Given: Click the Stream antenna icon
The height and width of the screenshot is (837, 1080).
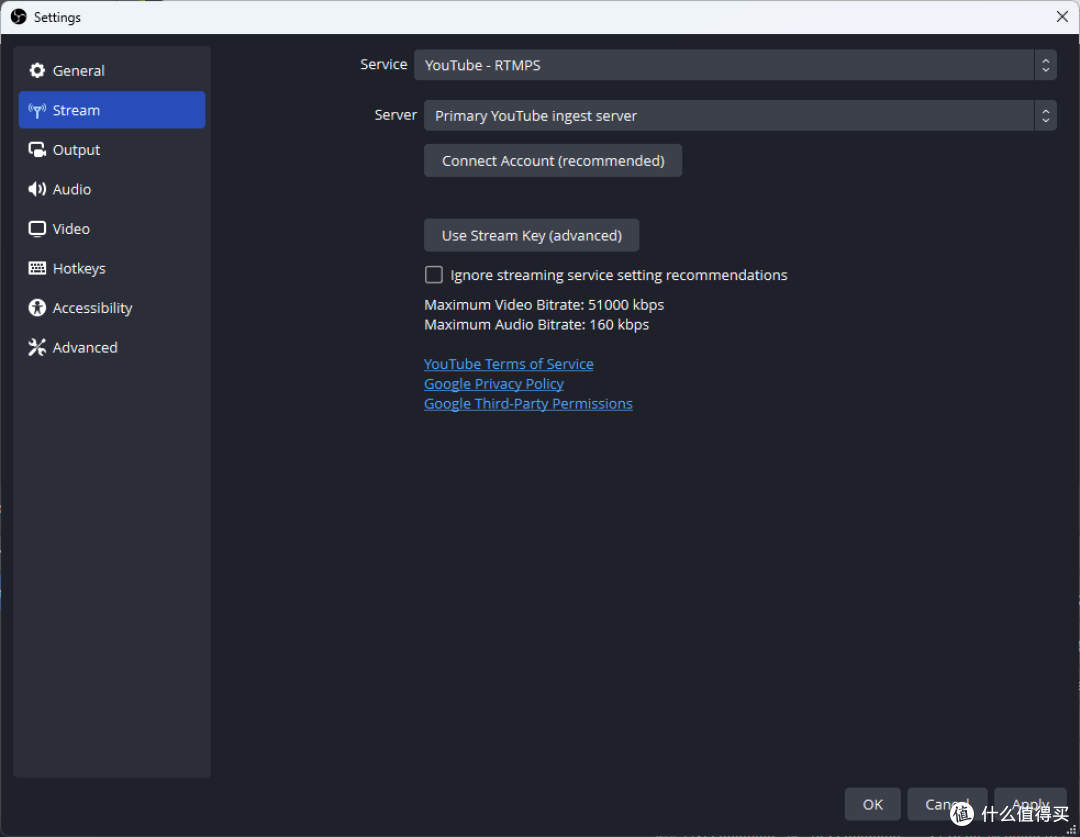Looking at the screenshot, I should tap(37, 110).
